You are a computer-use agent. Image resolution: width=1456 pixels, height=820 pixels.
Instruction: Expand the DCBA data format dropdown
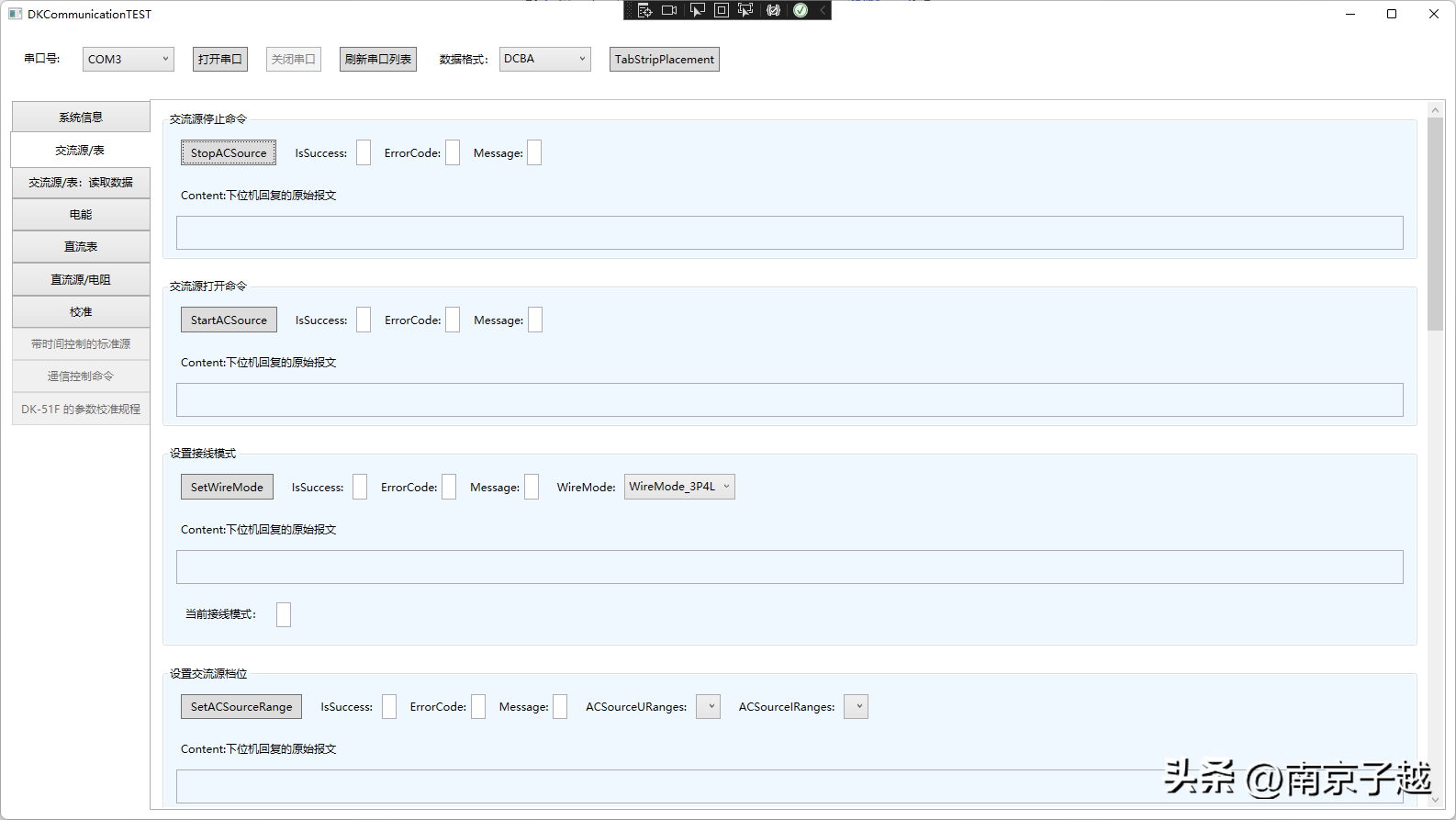coord(545,59)
